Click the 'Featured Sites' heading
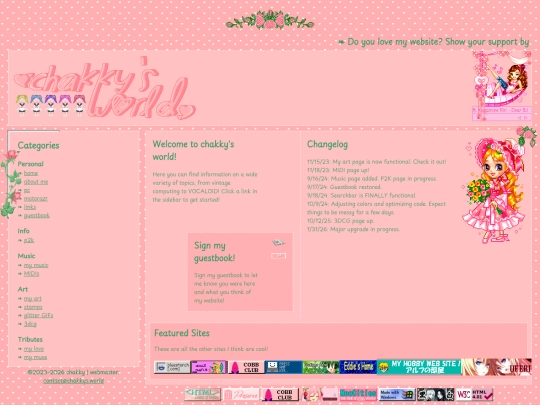Viewport: 540px width, 405px height. point(181,333)
